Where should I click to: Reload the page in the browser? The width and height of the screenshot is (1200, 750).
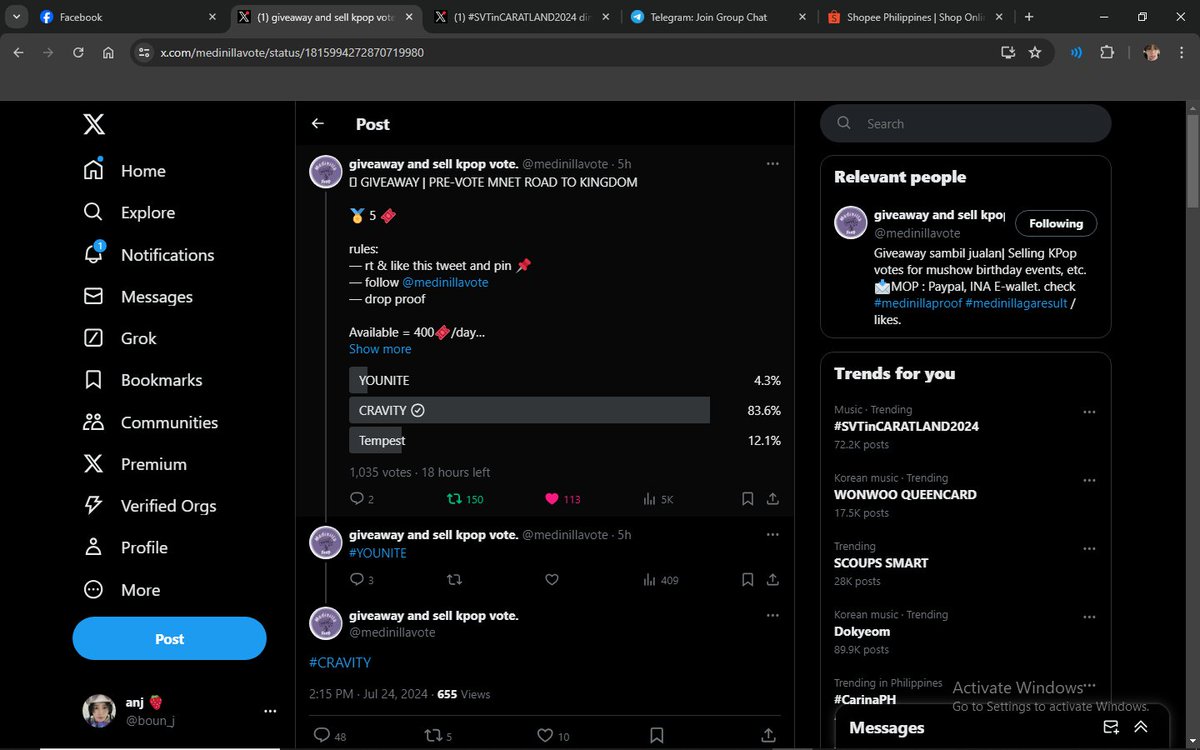pos(78,52)
